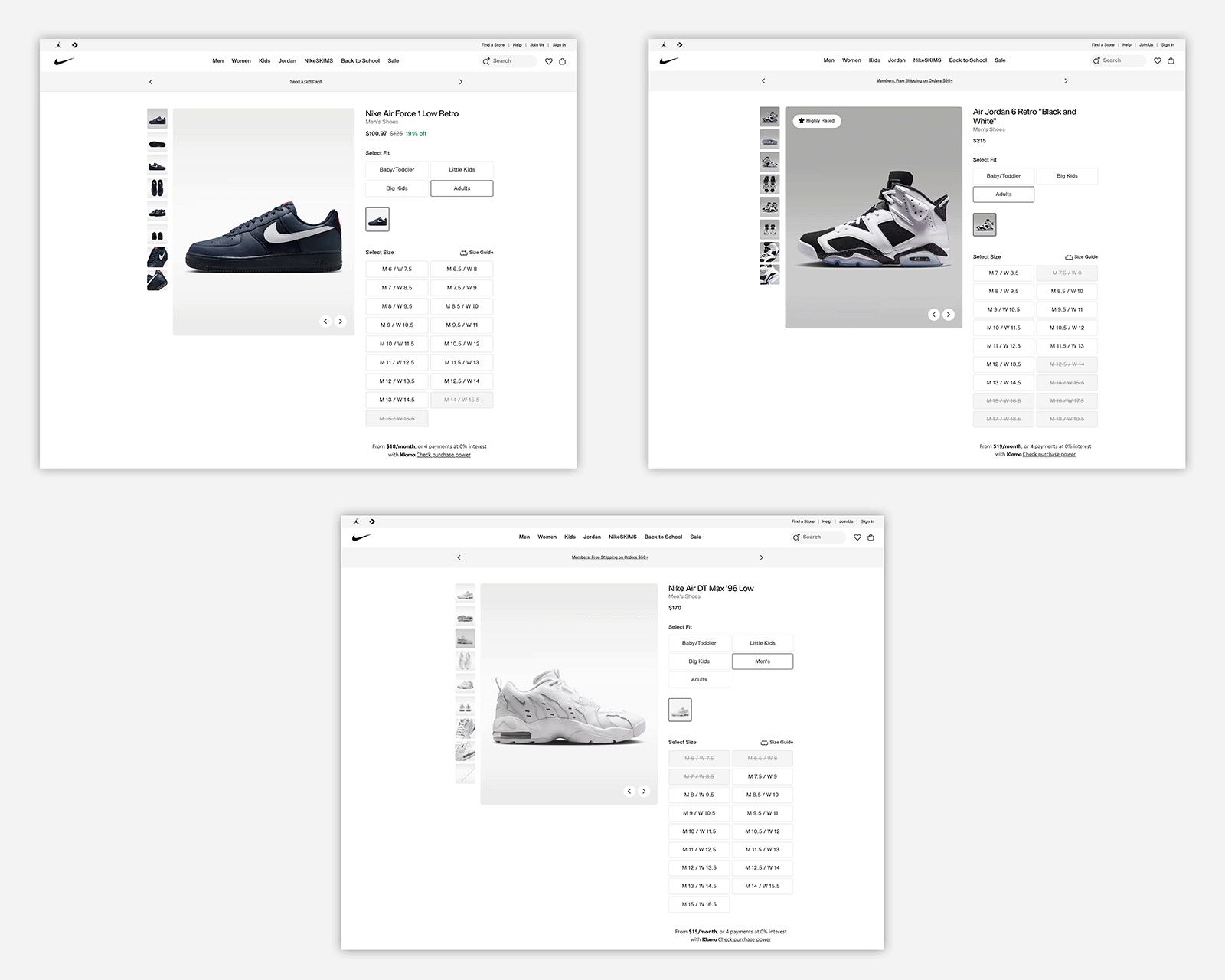Click the Nike swoosh logo in the Air Force 1 page

point(64,61)
